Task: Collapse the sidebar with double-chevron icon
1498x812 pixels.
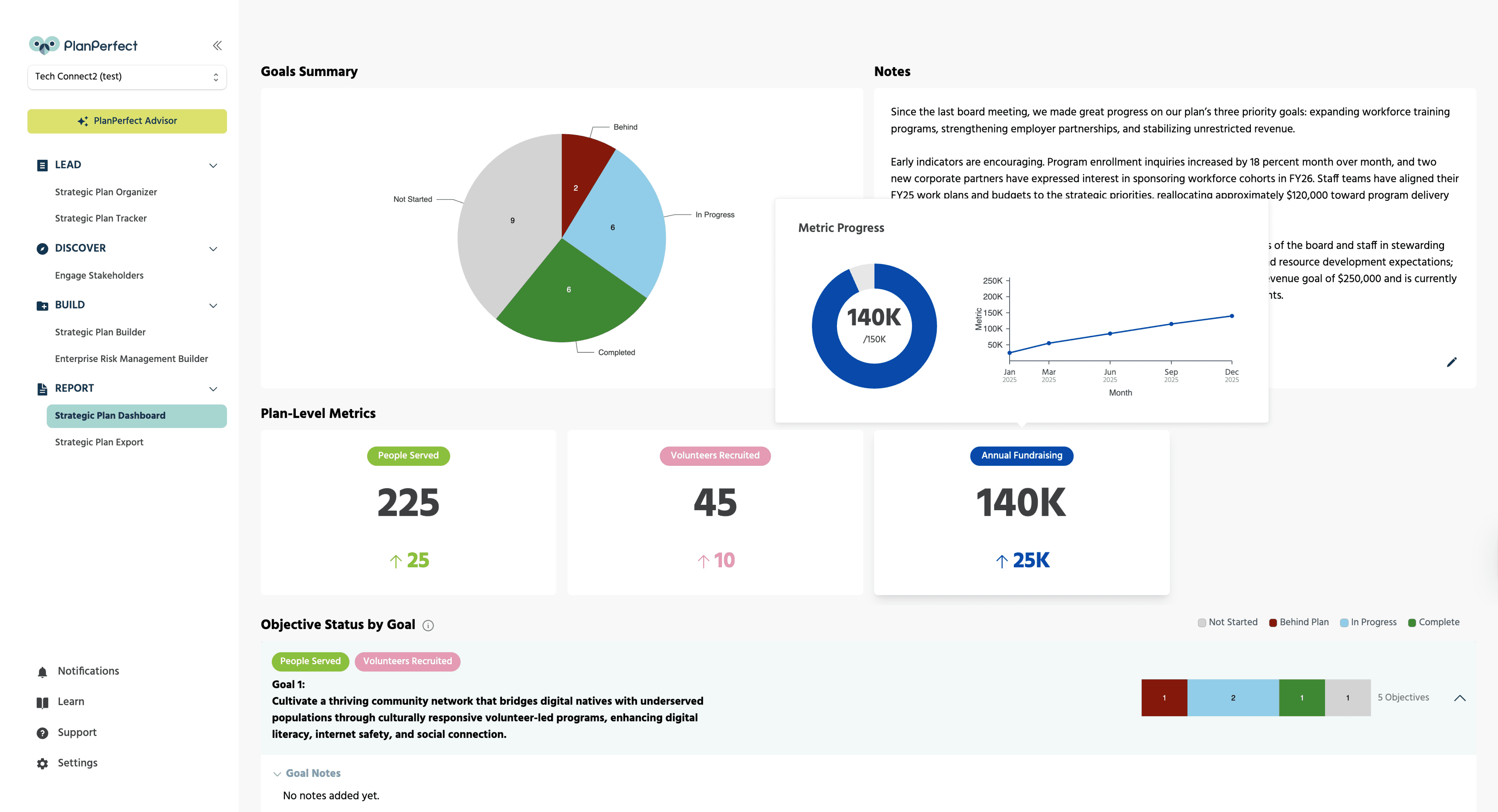Action: (217, 45)
